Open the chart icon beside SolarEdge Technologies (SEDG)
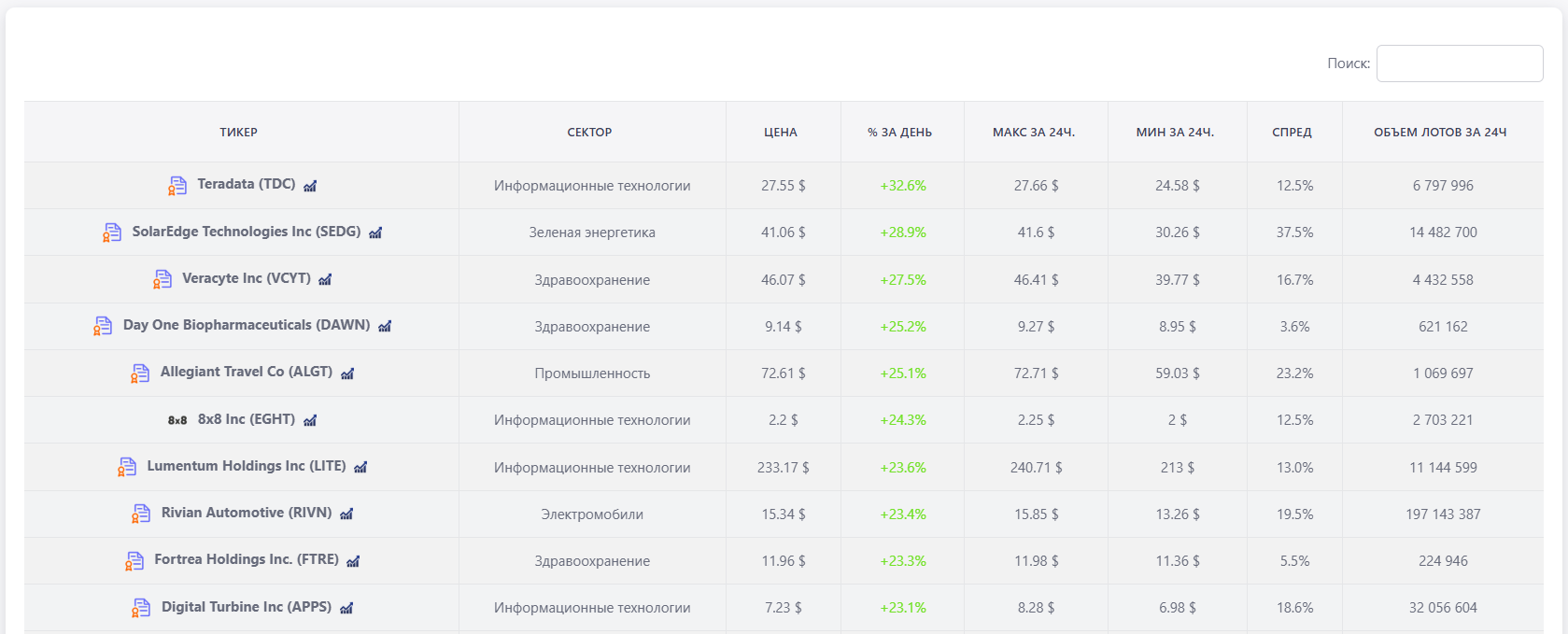Screen dimensions: 1568x634 375,232
